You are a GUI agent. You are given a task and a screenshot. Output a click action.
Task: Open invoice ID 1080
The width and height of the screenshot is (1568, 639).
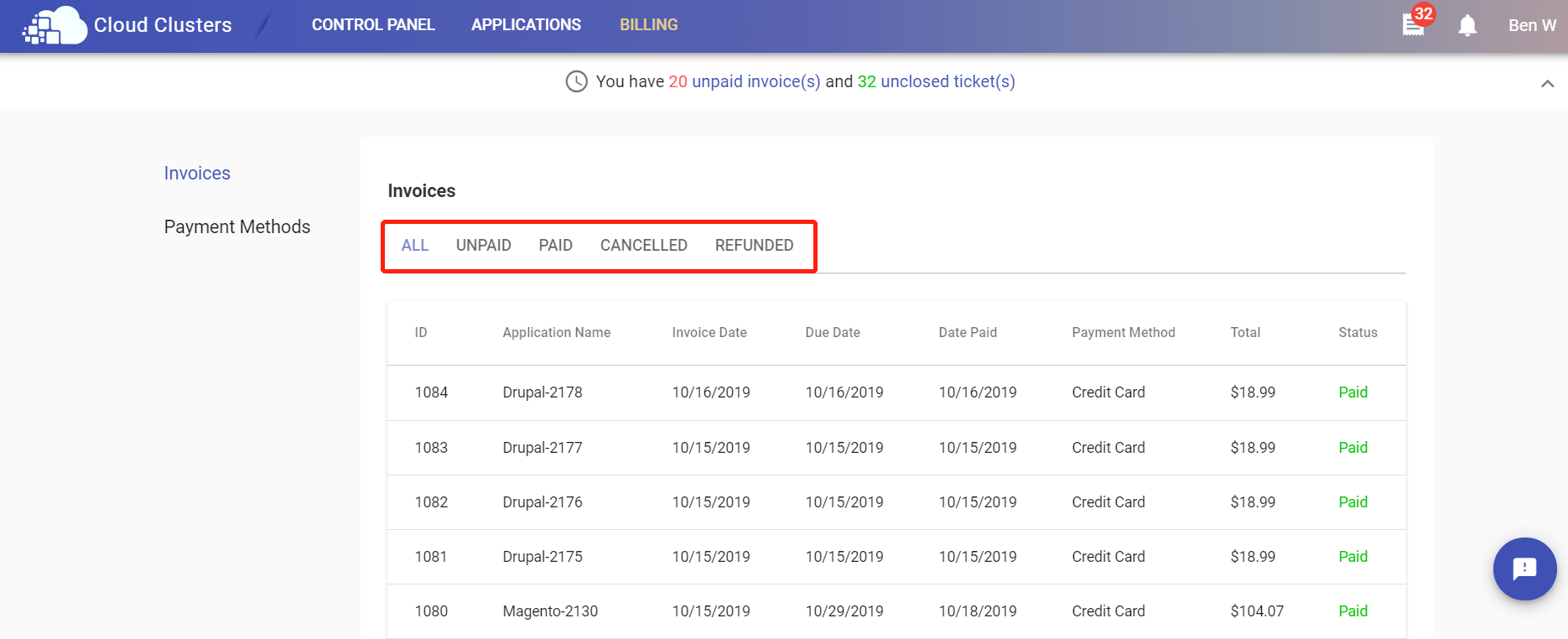point(431,610)
